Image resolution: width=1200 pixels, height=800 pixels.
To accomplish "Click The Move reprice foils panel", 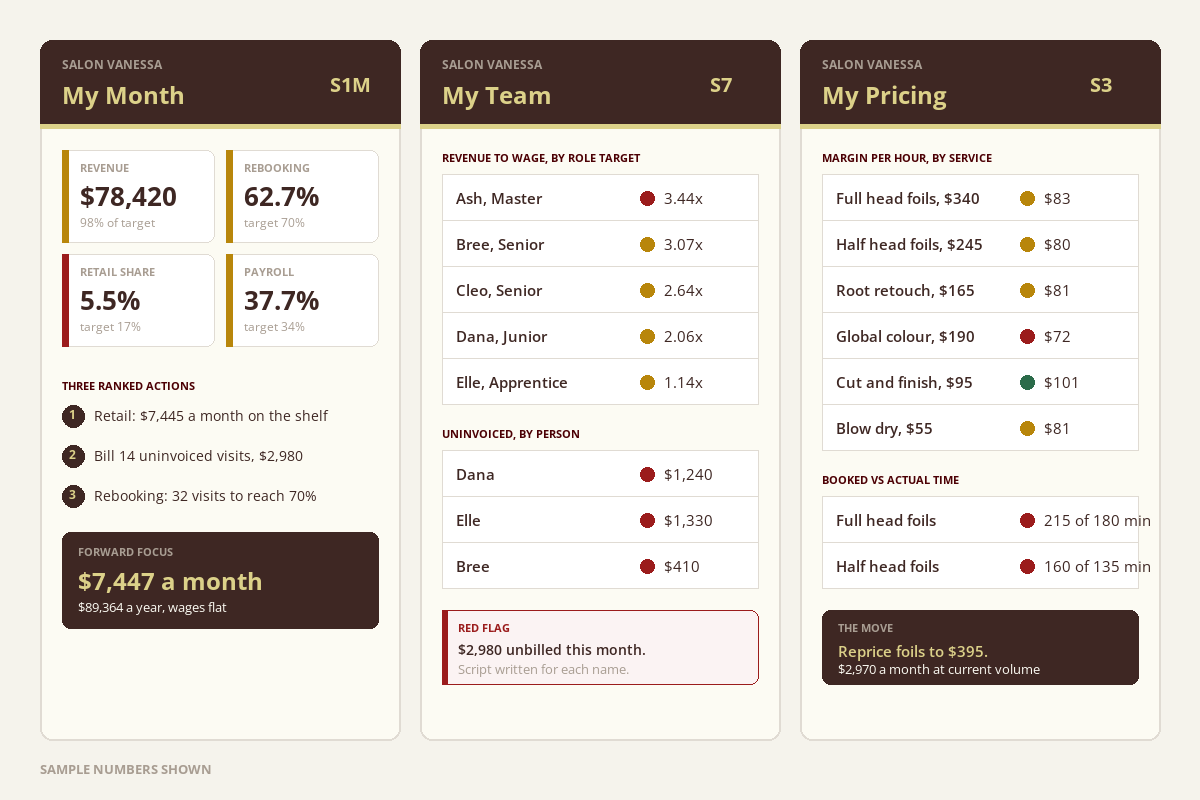I will [980, 647].
